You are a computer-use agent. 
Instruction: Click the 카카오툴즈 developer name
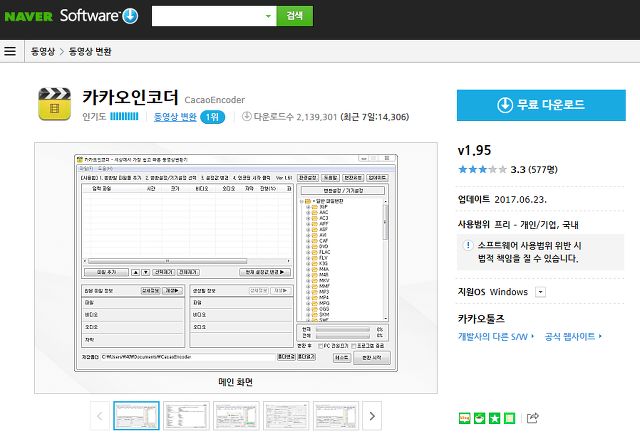481,319
